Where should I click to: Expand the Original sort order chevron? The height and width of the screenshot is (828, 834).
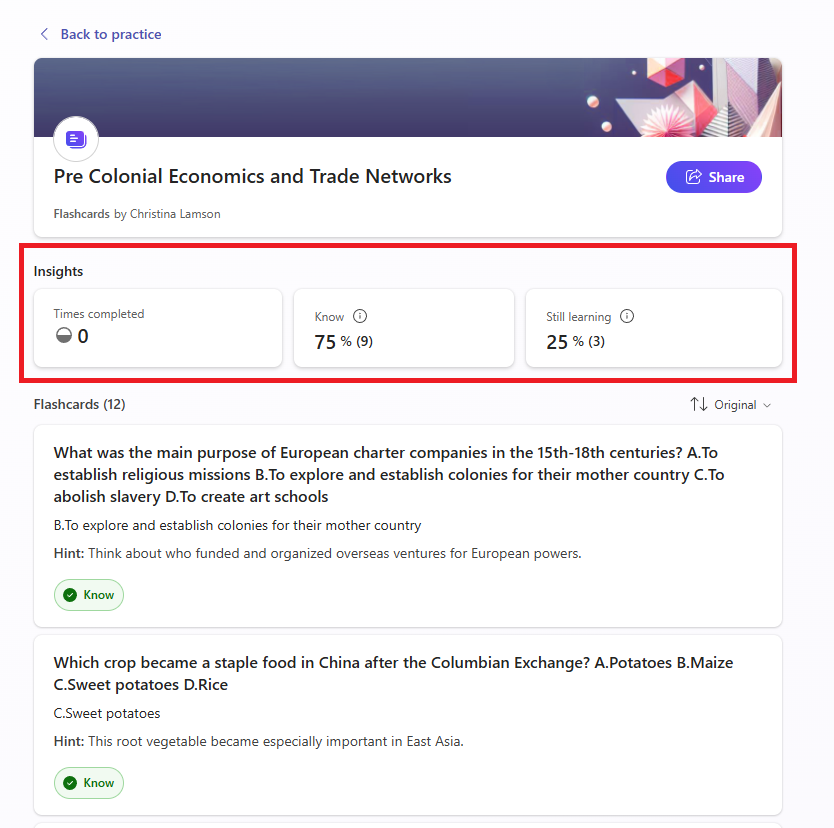(x=767, y=405)
